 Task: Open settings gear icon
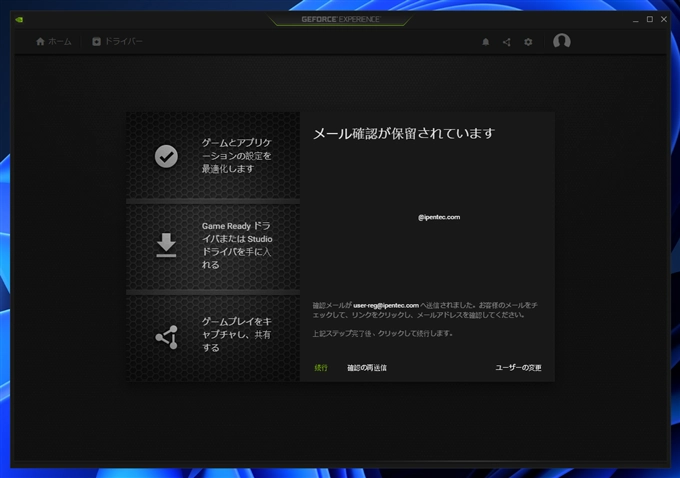pos(528,42)
